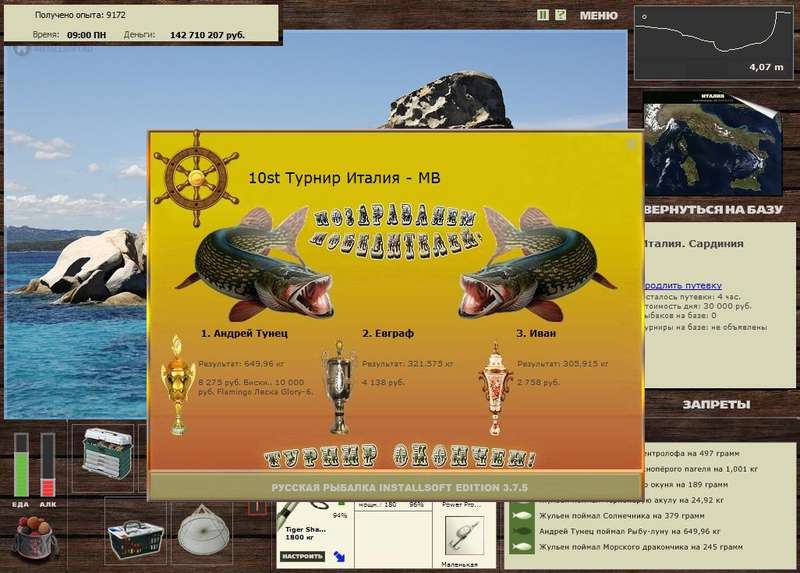This screenshot has height=573, width=800.
Task: Click the blue arrow beside НАСТРОИТЬ
Action: [x=339, y=556]
